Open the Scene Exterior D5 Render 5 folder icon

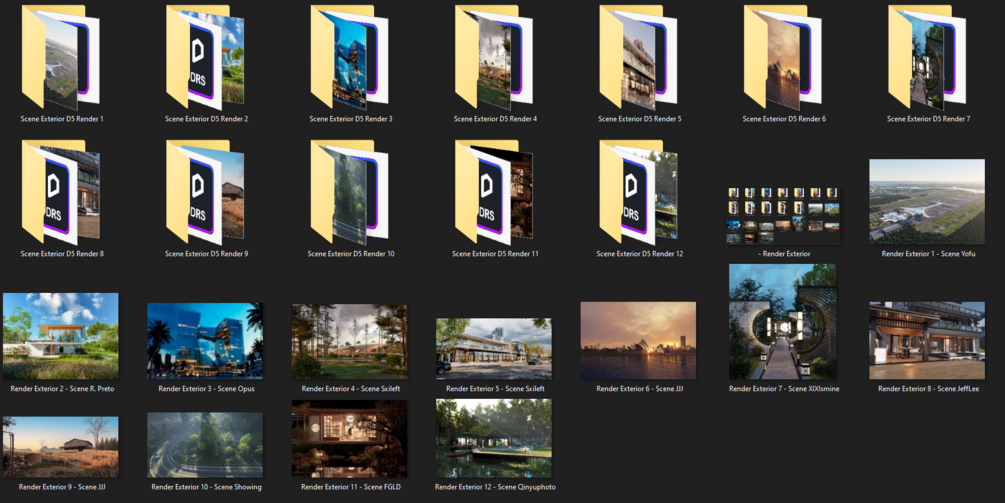click(638, 58)
